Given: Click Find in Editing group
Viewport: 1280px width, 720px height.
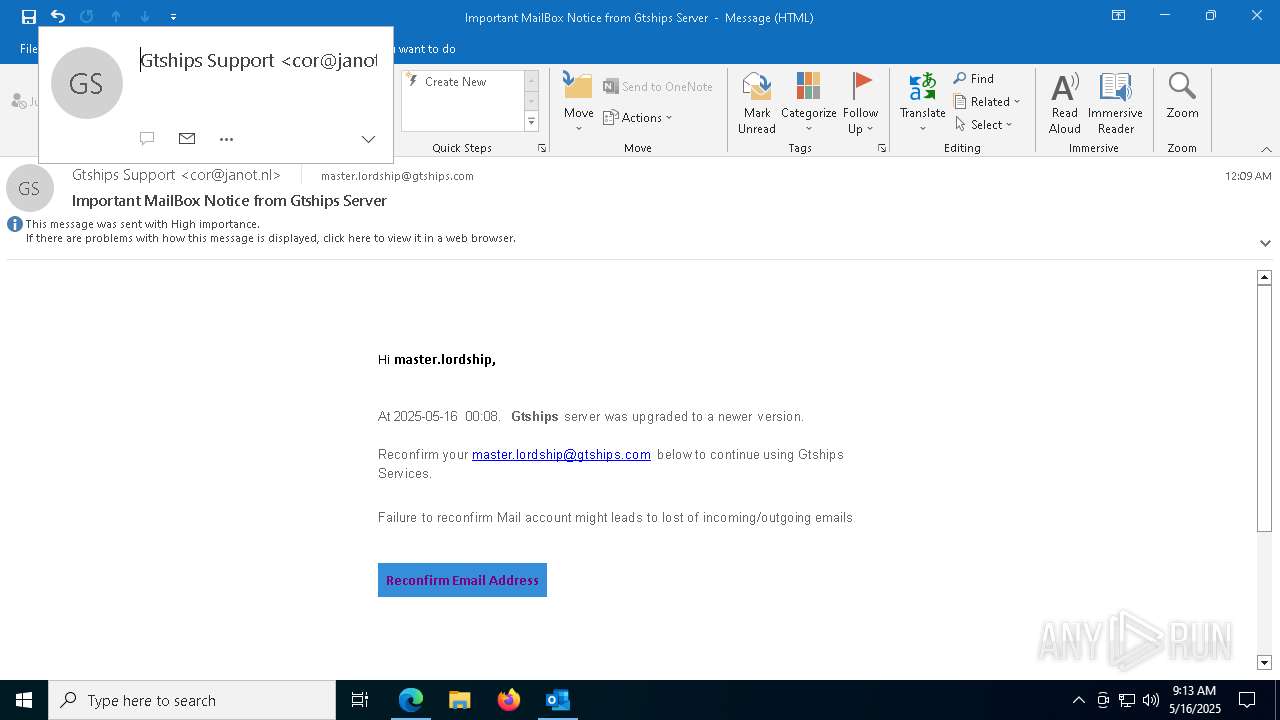Looking at the screenshot, I should pos(974,79).
